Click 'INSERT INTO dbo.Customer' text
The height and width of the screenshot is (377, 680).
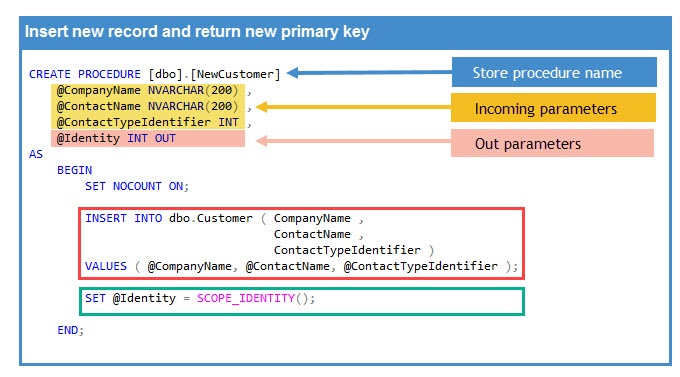pyautogui.click(x=169, y=218)
